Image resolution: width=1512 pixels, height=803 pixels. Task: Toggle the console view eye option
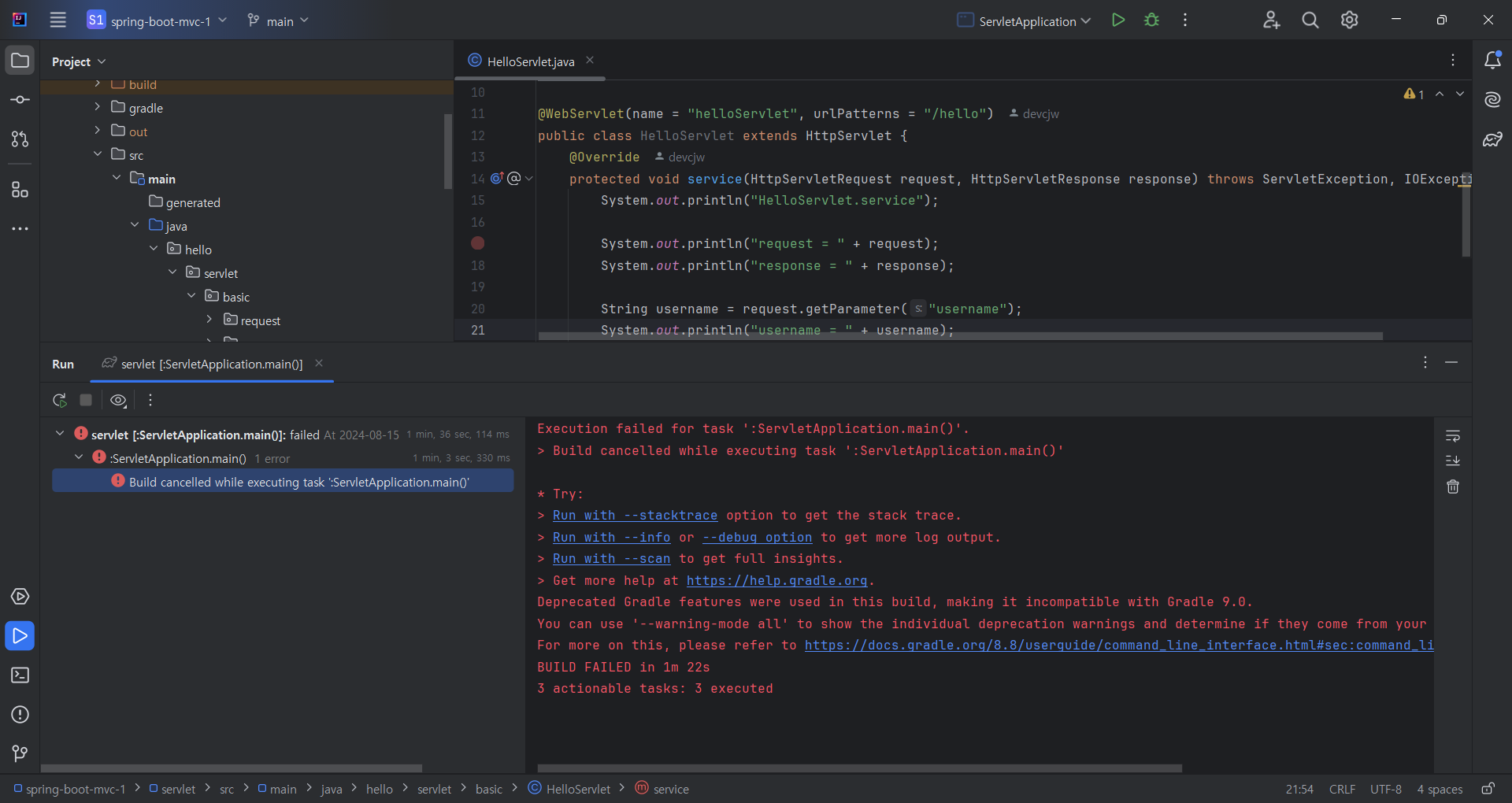coord(118,400)
